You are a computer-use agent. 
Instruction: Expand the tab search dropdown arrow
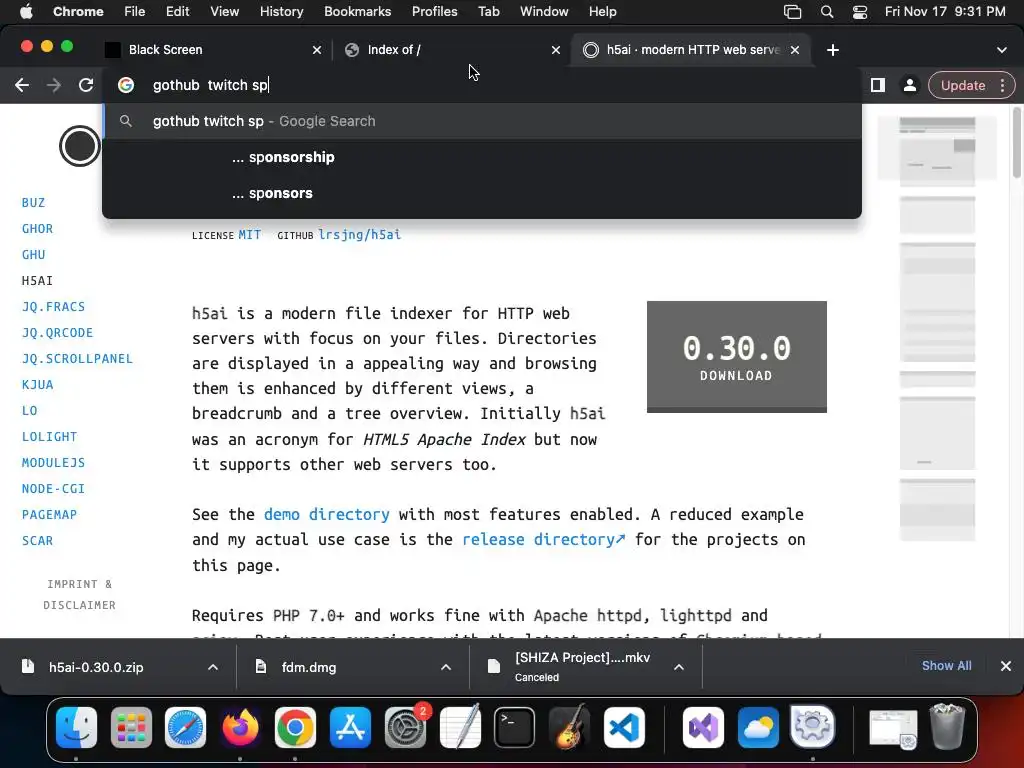[1002, 50]
